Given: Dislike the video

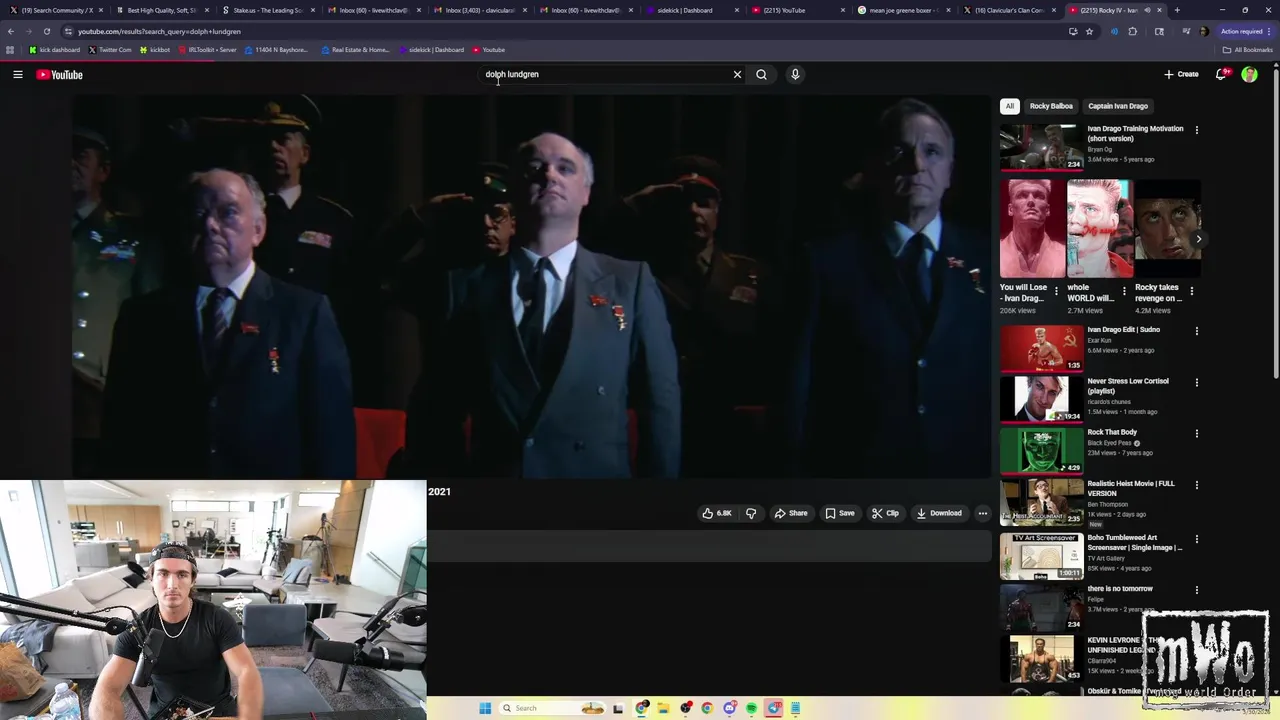Looking at the screenshot, I should [751, 513].
